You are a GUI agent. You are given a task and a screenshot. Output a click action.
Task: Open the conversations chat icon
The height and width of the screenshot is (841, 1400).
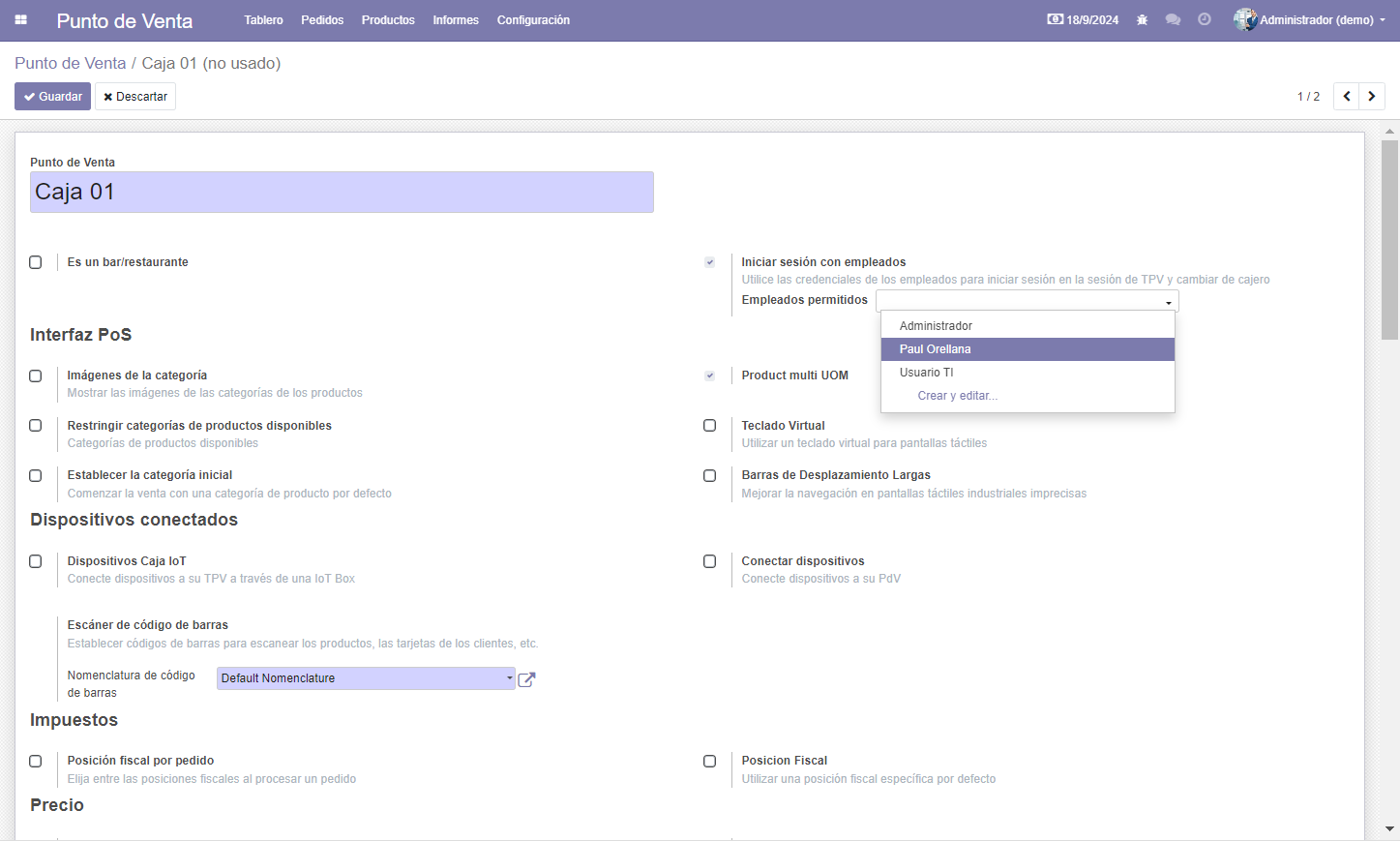[1173, 20]
